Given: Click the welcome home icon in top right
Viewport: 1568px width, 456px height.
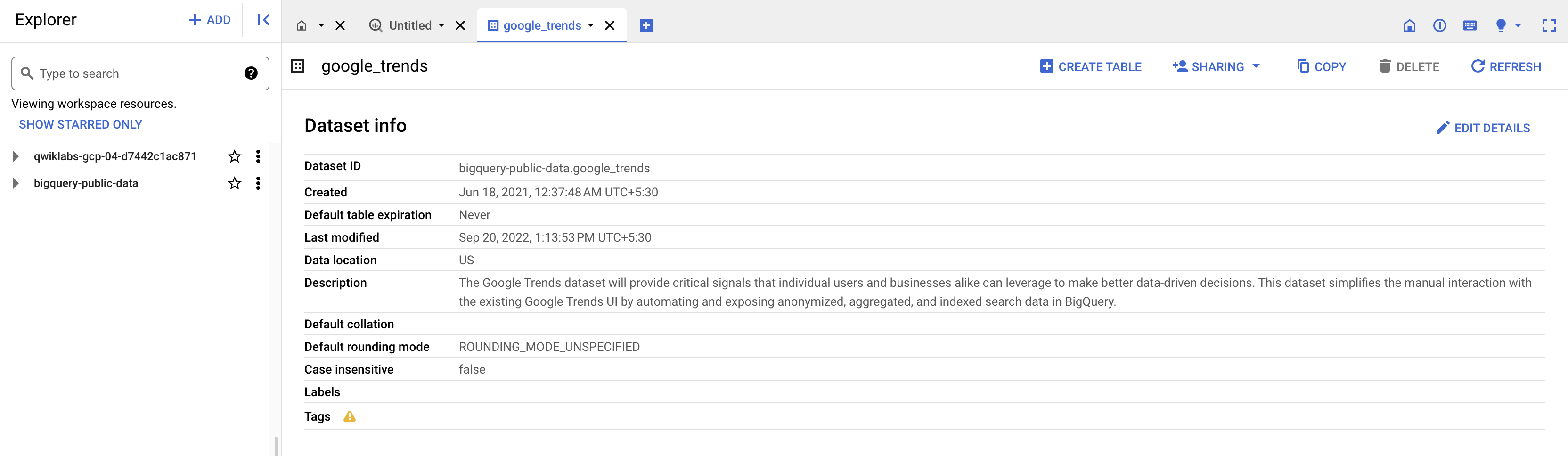Looking at the screenshot, I should pyautogui.click(x=1410, y=25).
